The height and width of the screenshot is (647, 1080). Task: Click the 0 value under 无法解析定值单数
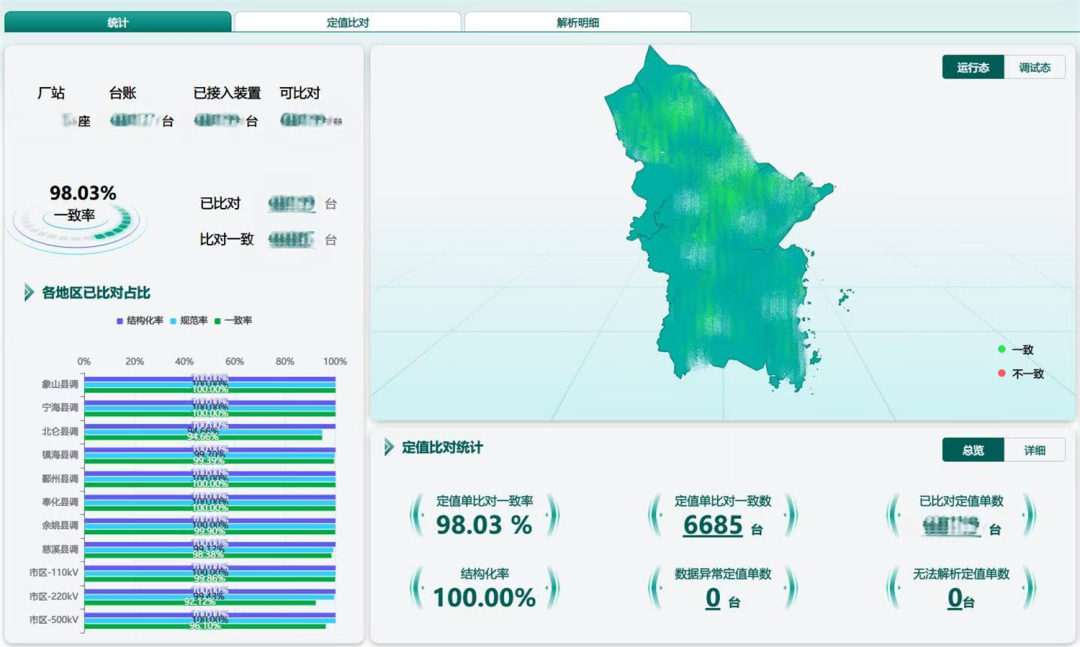pyautogui.click(x=954, y=599)
